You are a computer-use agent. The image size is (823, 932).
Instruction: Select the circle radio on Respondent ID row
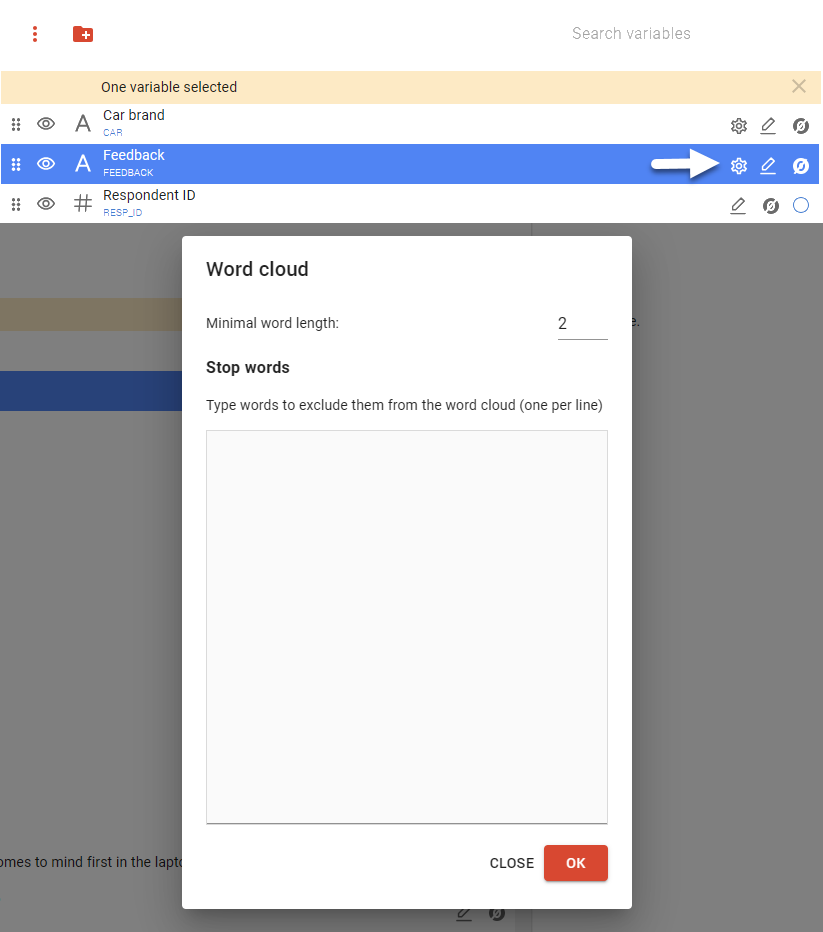click(800, 206)
